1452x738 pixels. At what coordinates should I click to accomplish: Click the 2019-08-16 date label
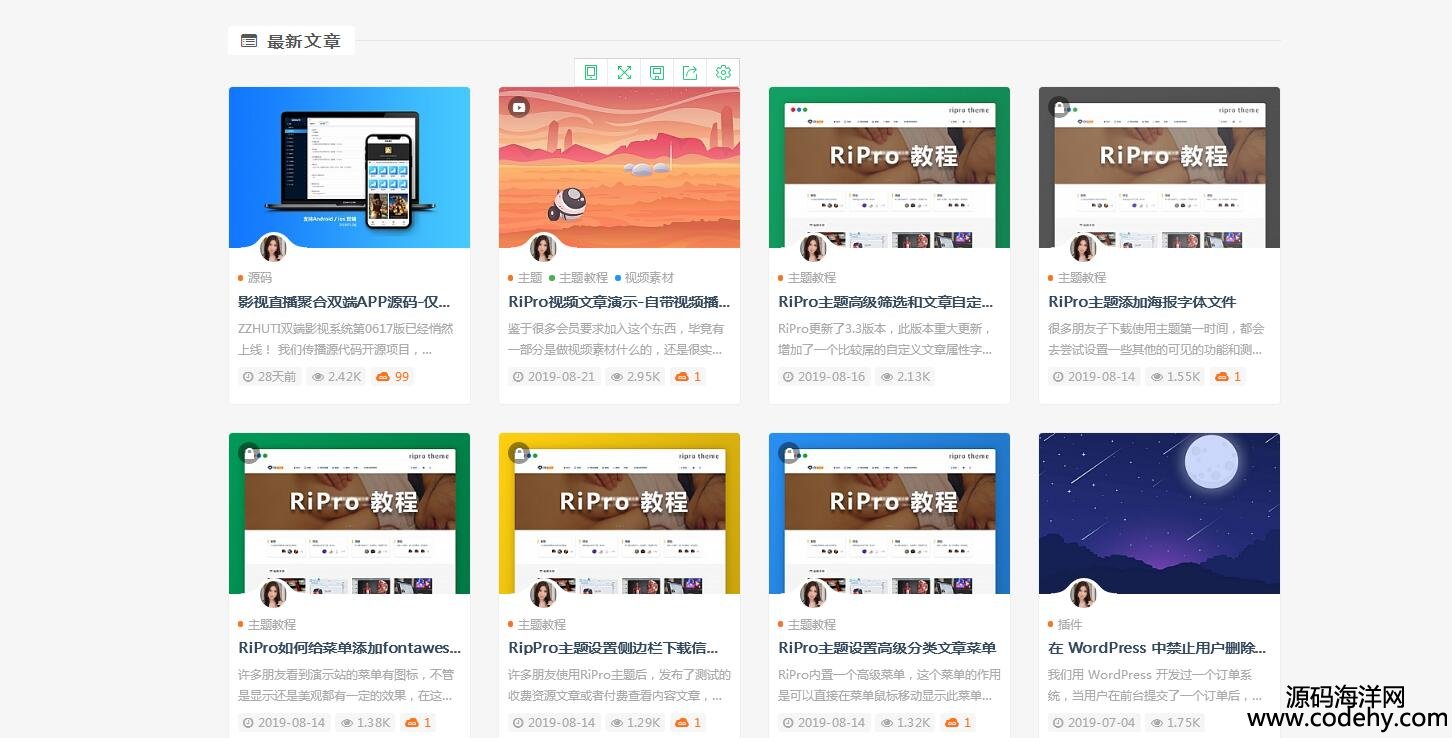tap(824, 377)
